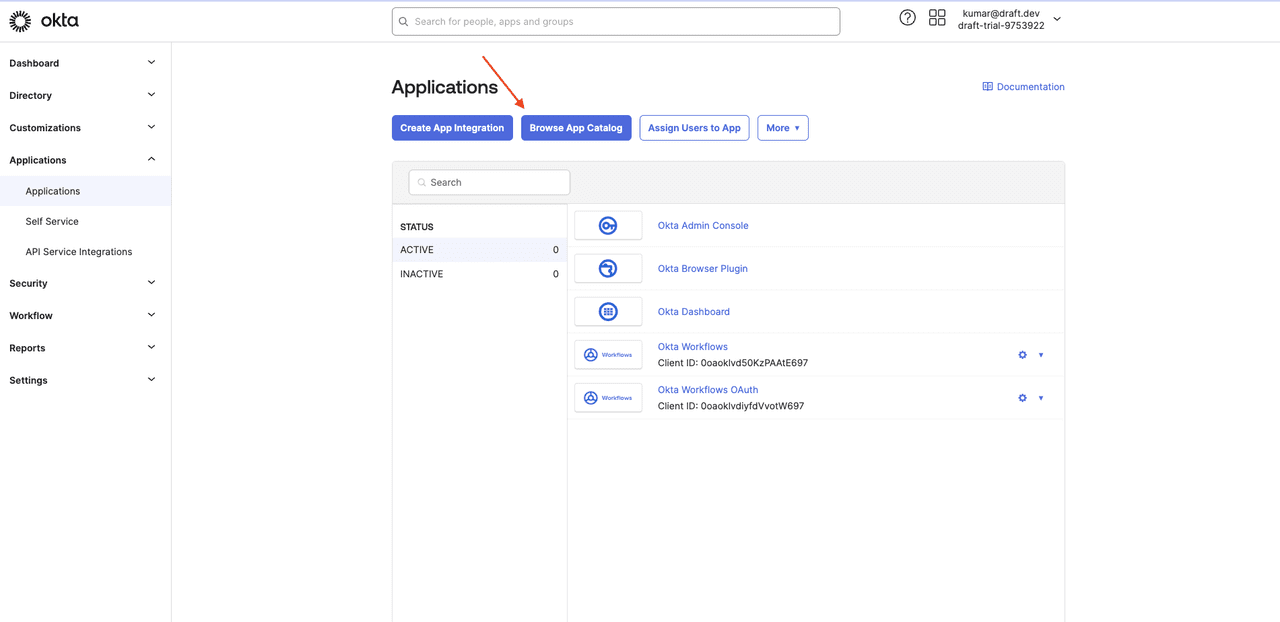This screenshot has width=1280, height=622.
Task: Open the settings gear for Okta Workflows OAuth
Action: pos(1022,397)
